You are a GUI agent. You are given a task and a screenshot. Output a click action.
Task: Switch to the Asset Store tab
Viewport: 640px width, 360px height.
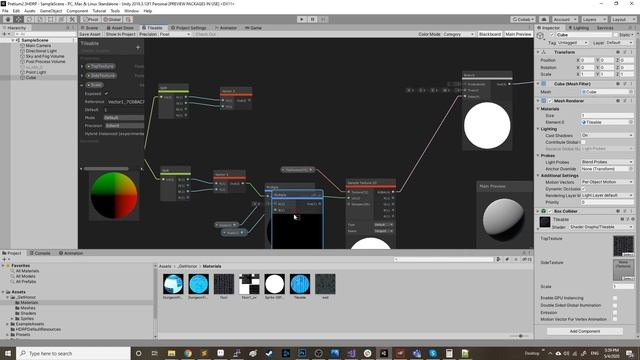[x=120, y=28]
